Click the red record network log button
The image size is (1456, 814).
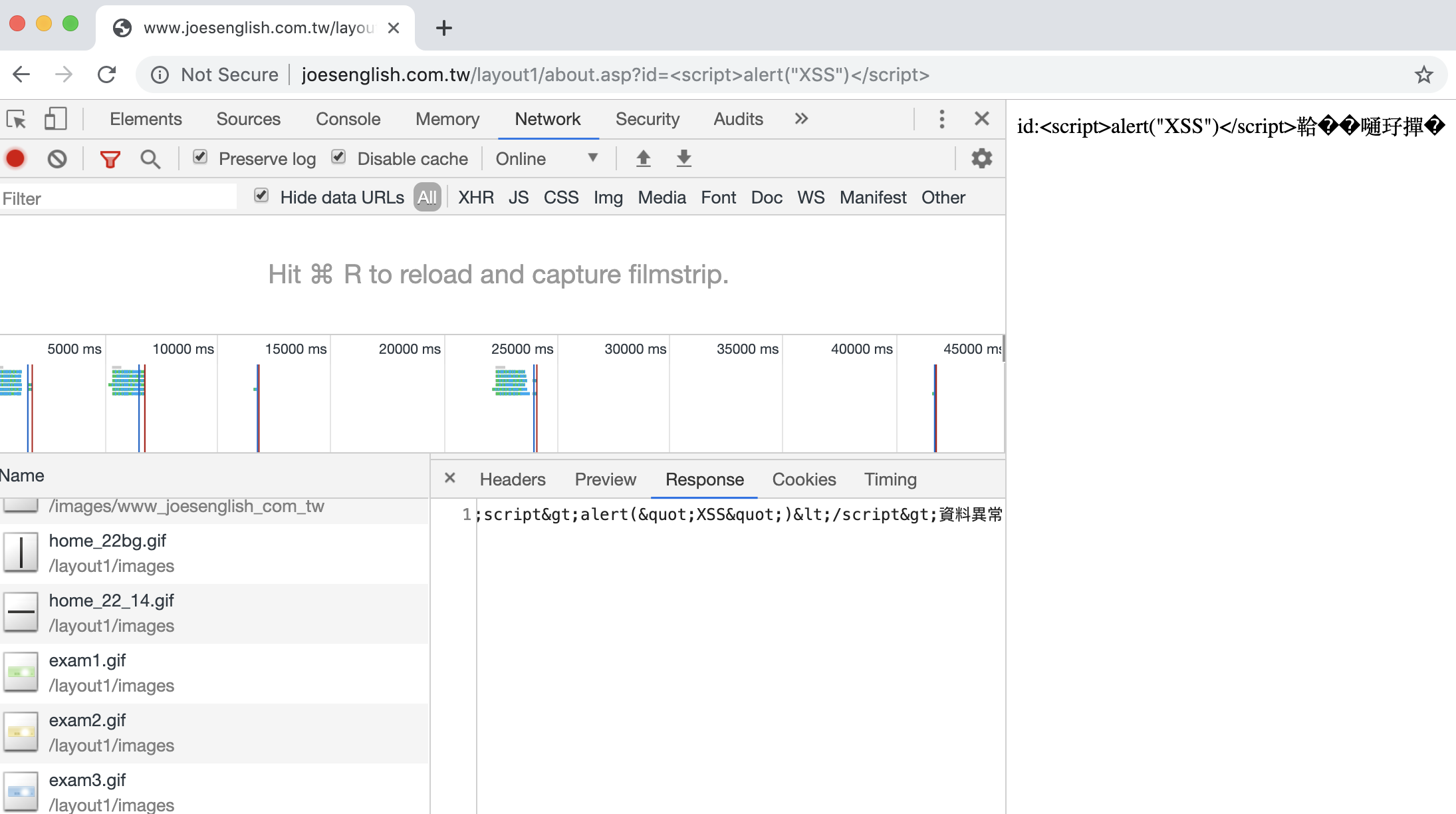[x=15, y=159]
